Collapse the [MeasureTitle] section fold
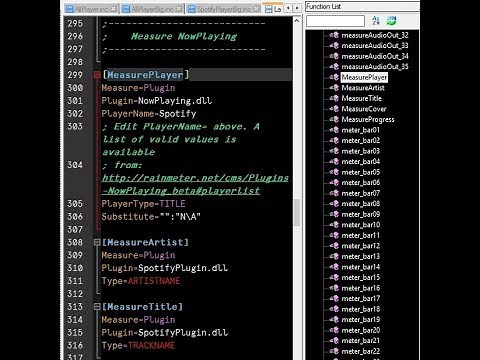This screenshot has height=360, width=480. point(97,307)
